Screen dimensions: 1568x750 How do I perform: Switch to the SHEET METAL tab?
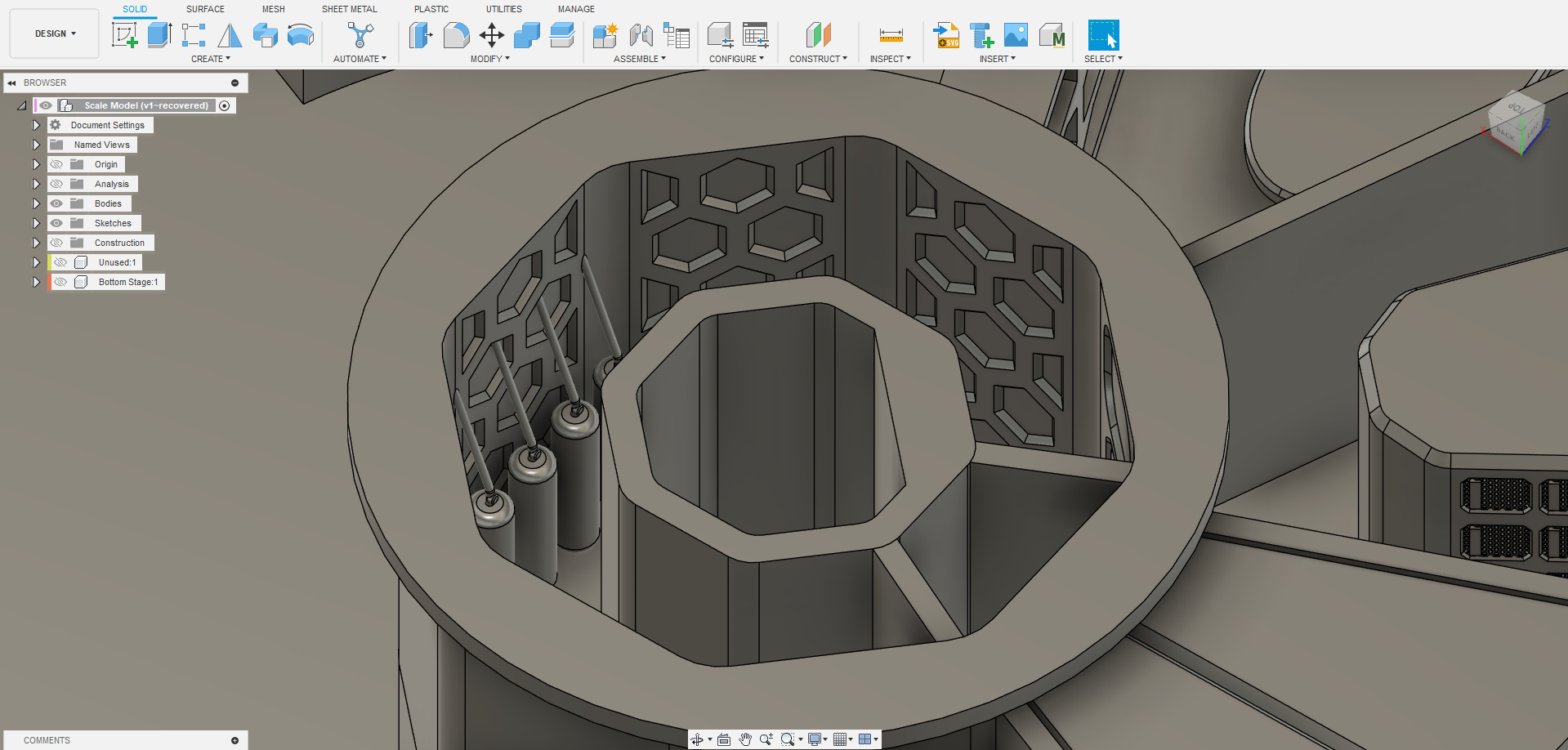[350, 9]
